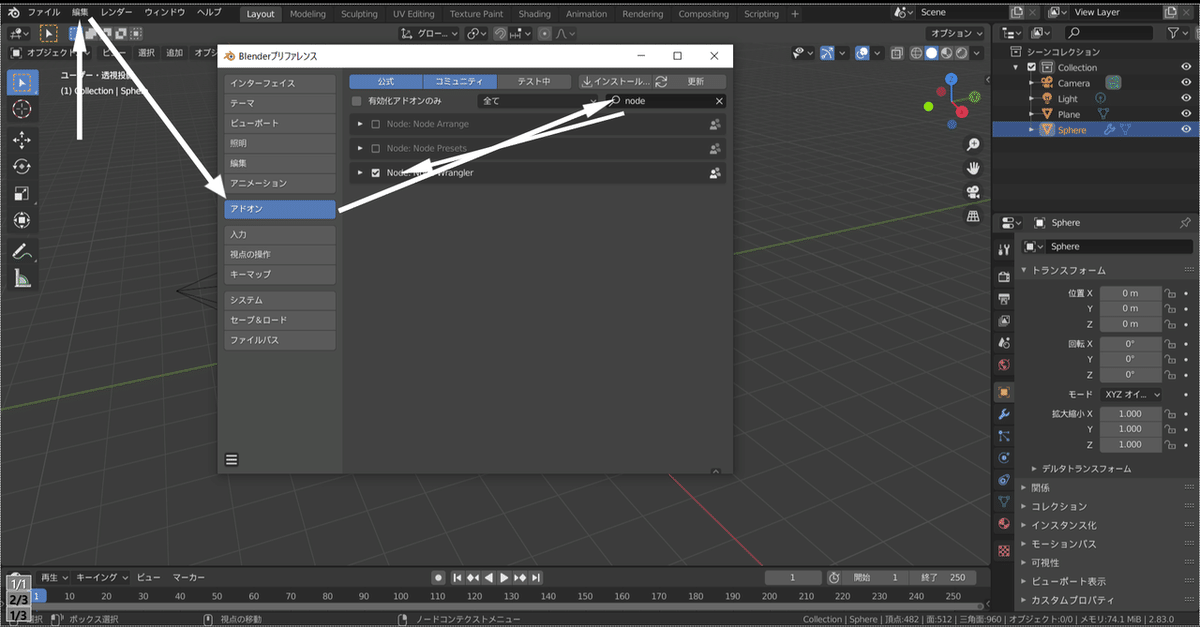This screenshot has height=627, width=1200.
Task: Open the Output properties tab
Action: pyautogui.click(x=1004, y=299)
